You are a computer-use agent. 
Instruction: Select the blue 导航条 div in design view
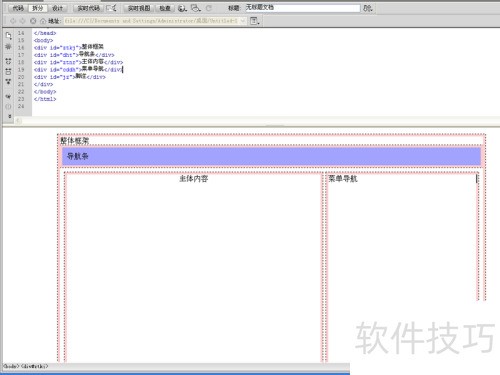(271, 156)
